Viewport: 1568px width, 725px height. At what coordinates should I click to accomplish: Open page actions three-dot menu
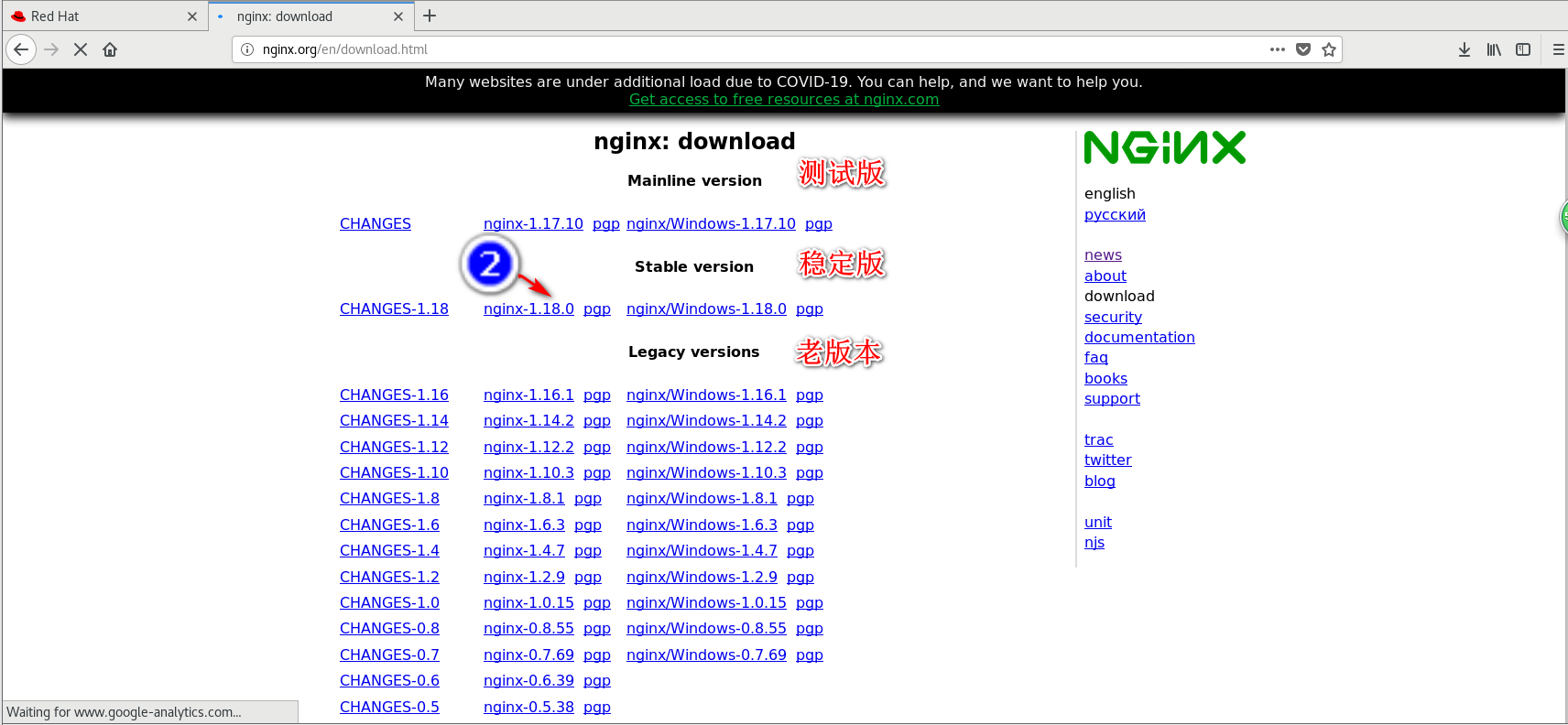click(1278, 49)
